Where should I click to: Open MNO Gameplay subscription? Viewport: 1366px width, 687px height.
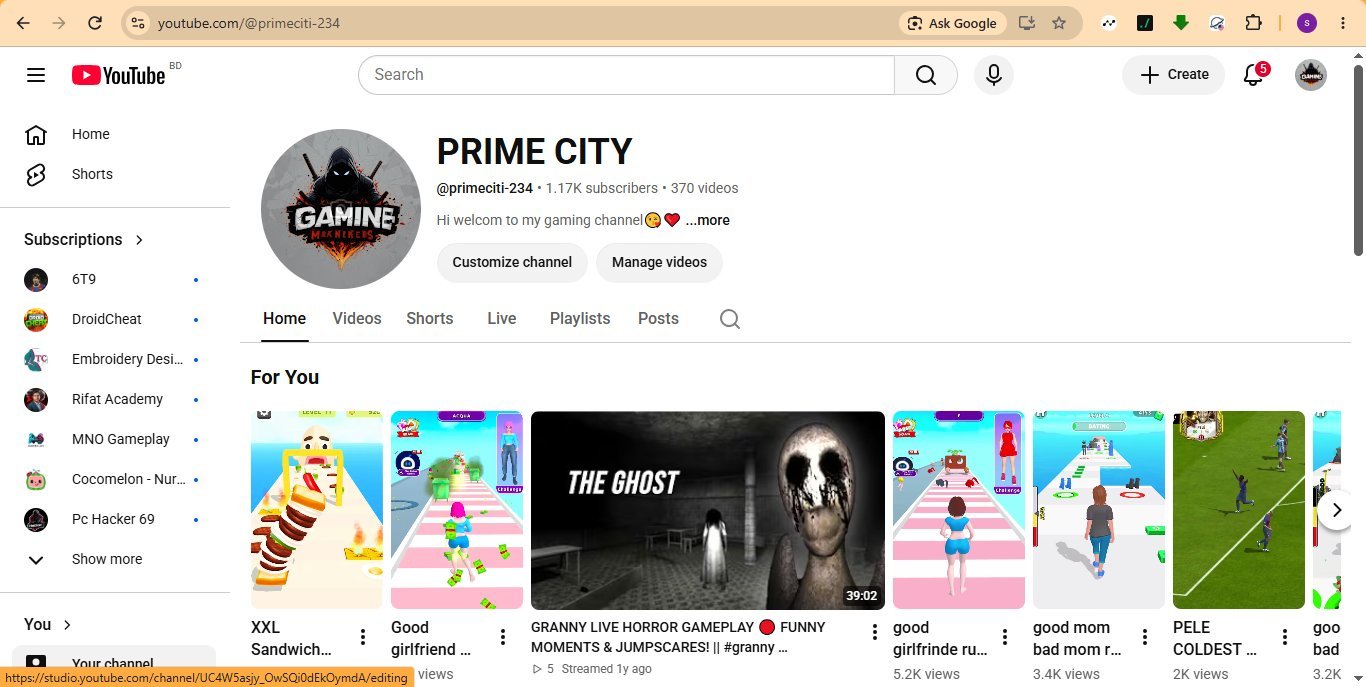[x=114, y=439]
